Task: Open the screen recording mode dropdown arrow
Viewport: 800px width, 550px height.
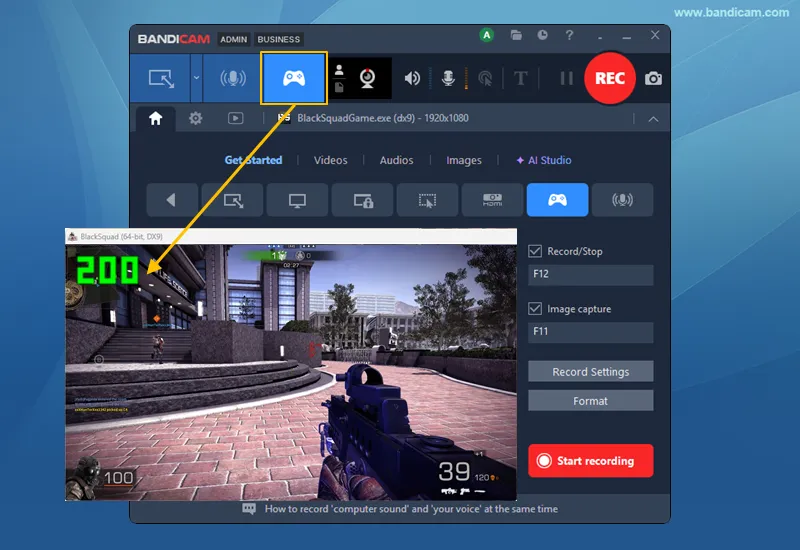Action: pos(196,78)
